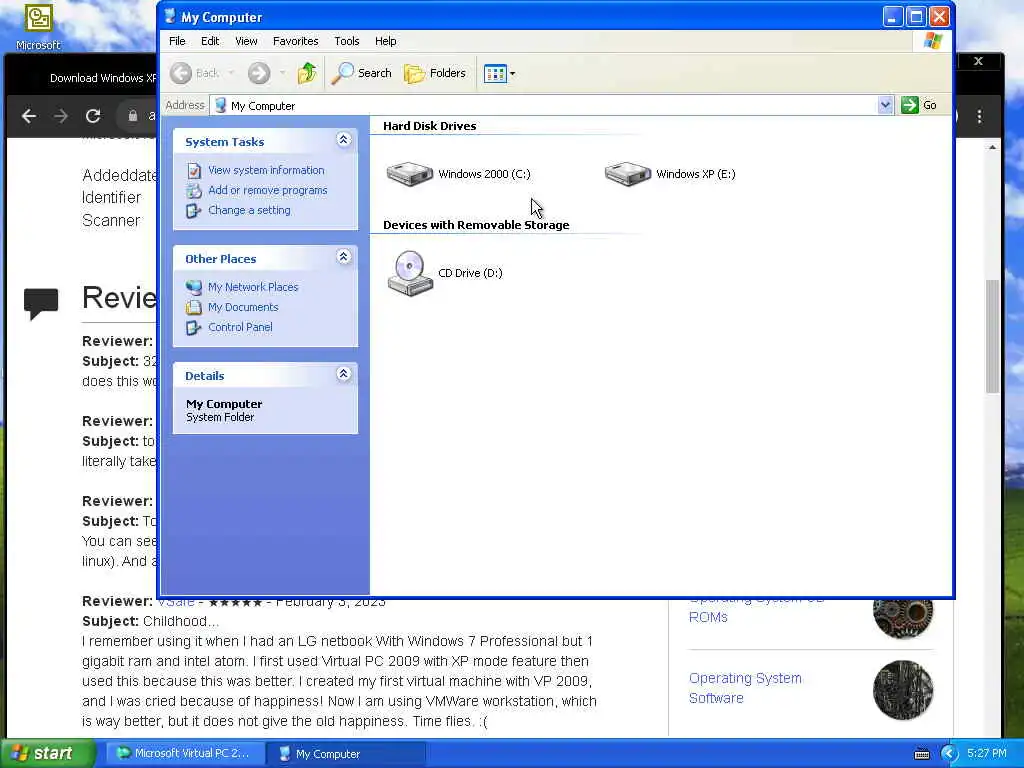Expand the Address bar dropdown

click(885, 105)
